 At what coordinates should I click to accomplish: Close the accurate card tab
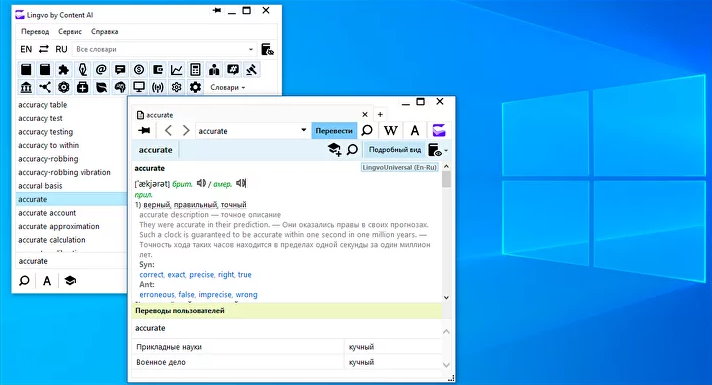pos(365,114)
